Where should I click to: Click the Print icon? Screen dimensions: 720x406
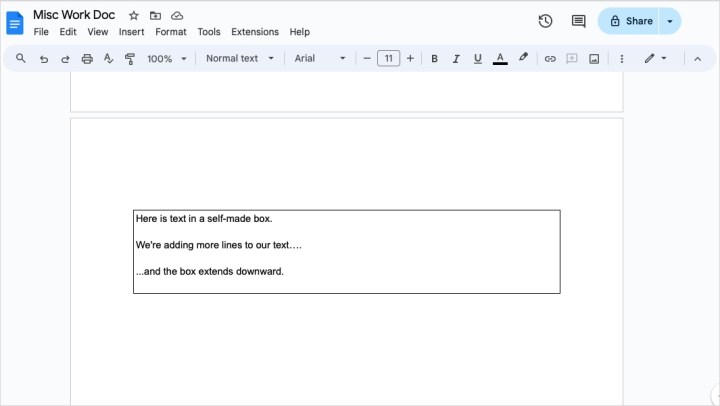click(87, 59)
